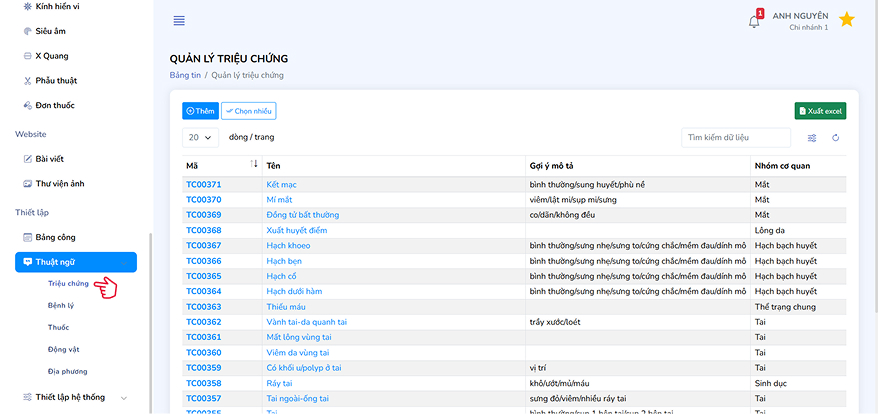Image resolution: width=878 pixels, height=414 pixels.
Task: Open X Quang in sidebar
Action: 51,56
